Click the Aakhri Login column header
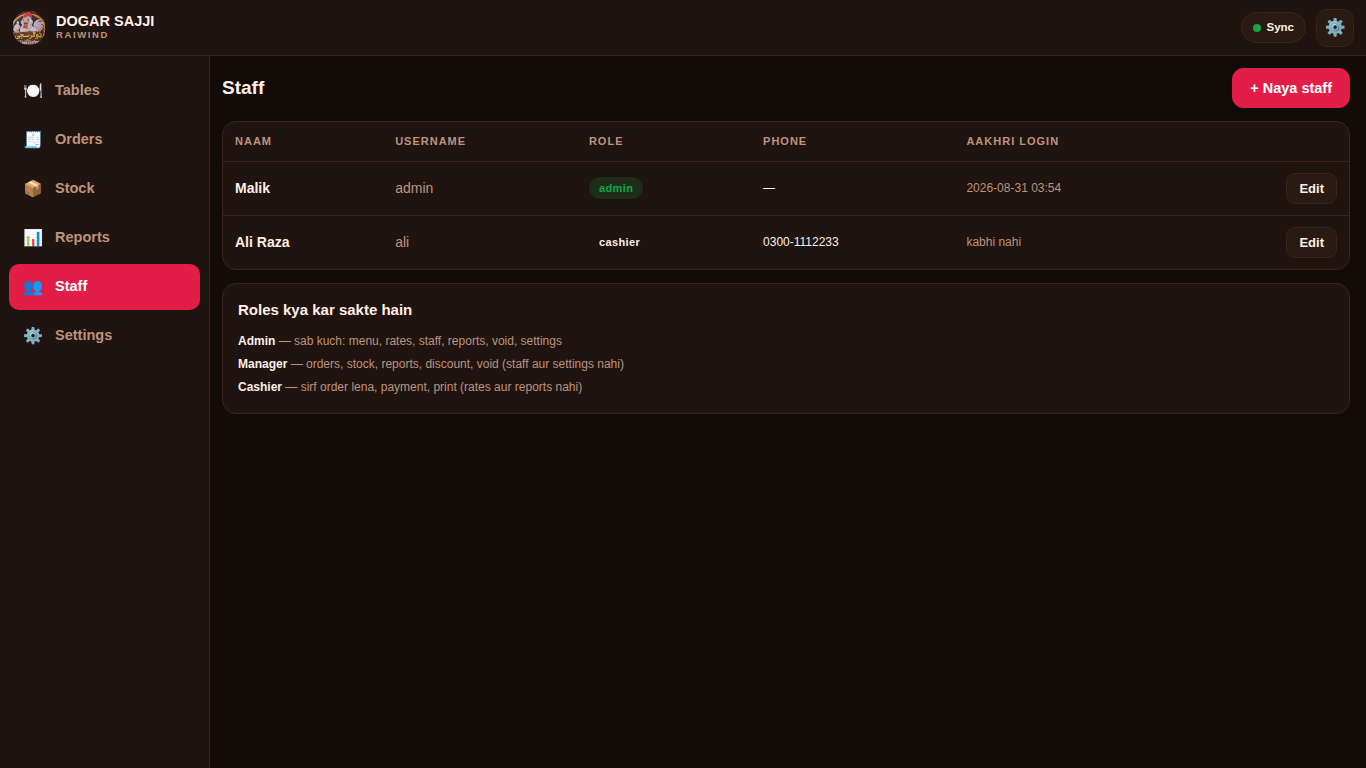 click(x=1012, y=141)
